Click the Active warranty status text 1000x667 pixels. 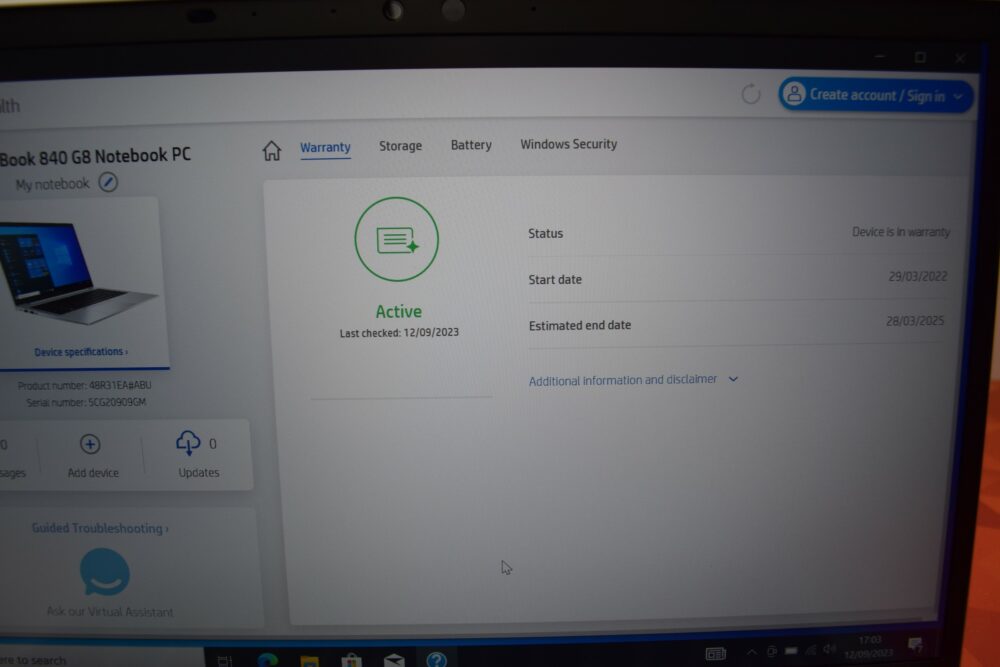click(399, 311)
